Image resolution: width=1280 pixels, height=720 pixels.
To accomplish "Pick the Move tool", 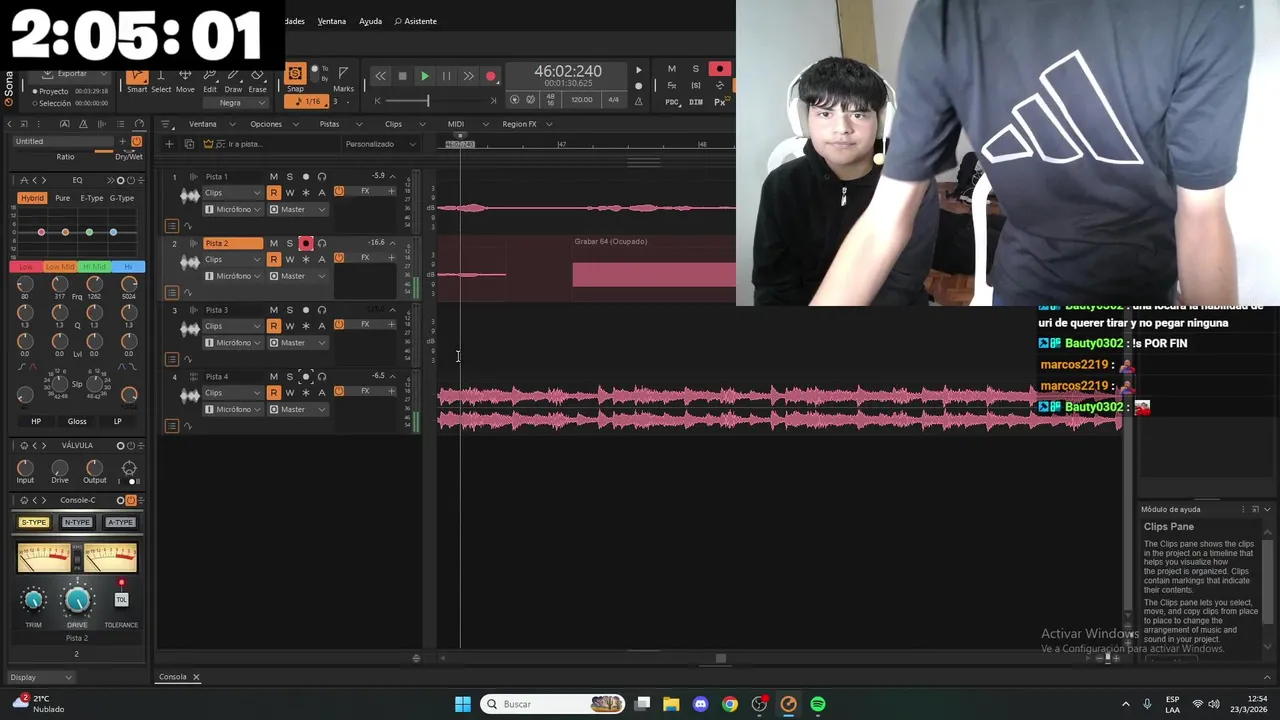I will point(185,79).
